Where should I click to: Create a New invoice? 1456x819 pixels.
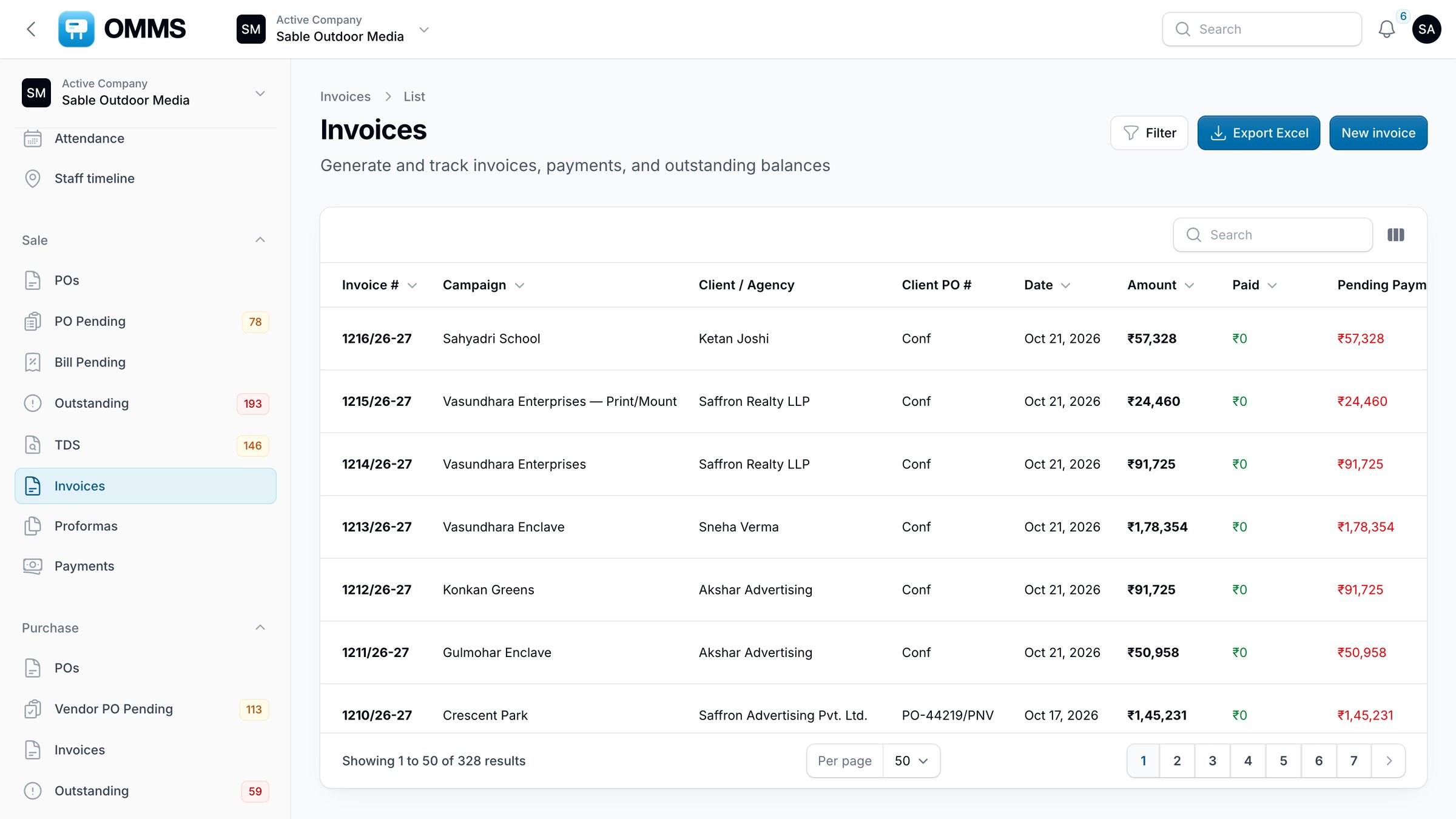click(1378, 133)
